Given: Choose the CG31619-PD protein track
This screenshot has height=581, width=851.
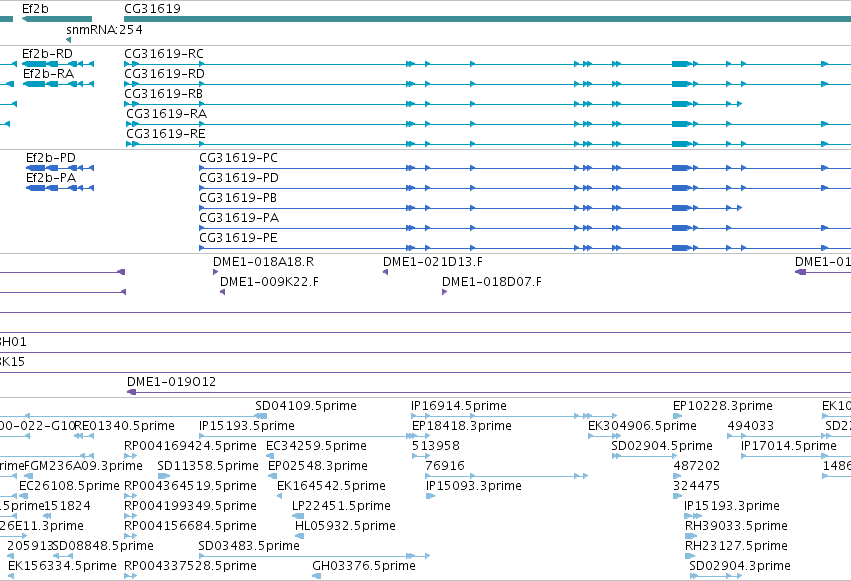Looking at the screenshot, I should 239,178.
